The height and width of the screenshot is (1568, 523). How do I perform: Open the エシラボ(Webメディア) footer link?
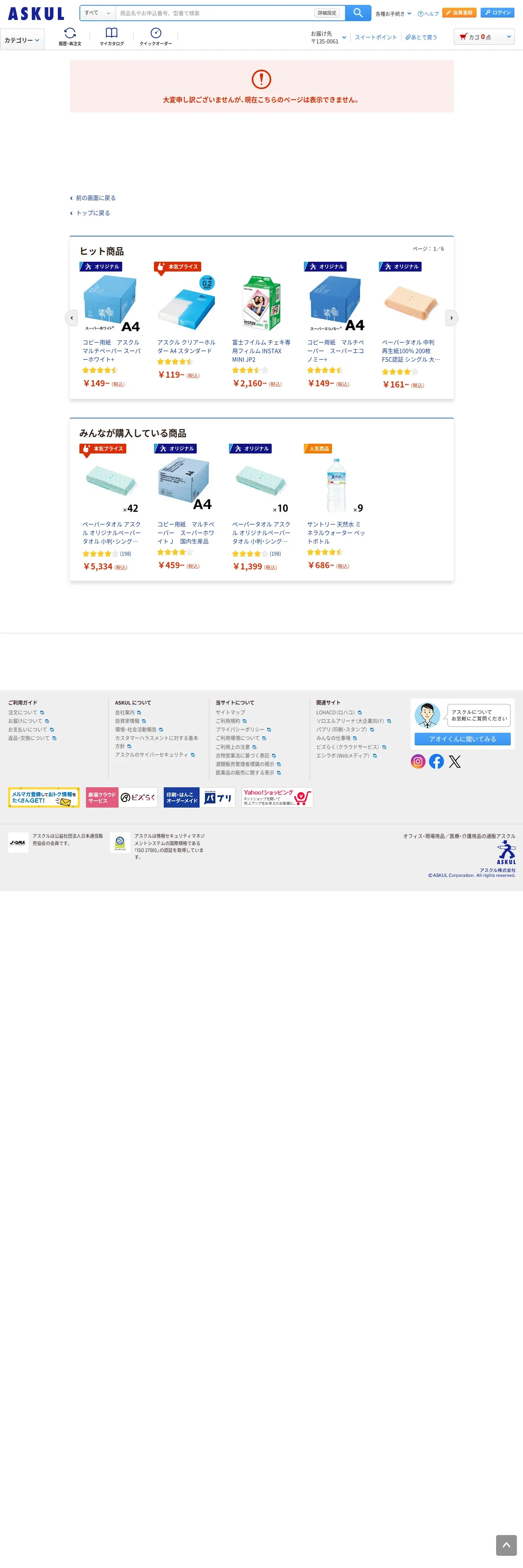(343, 756)
